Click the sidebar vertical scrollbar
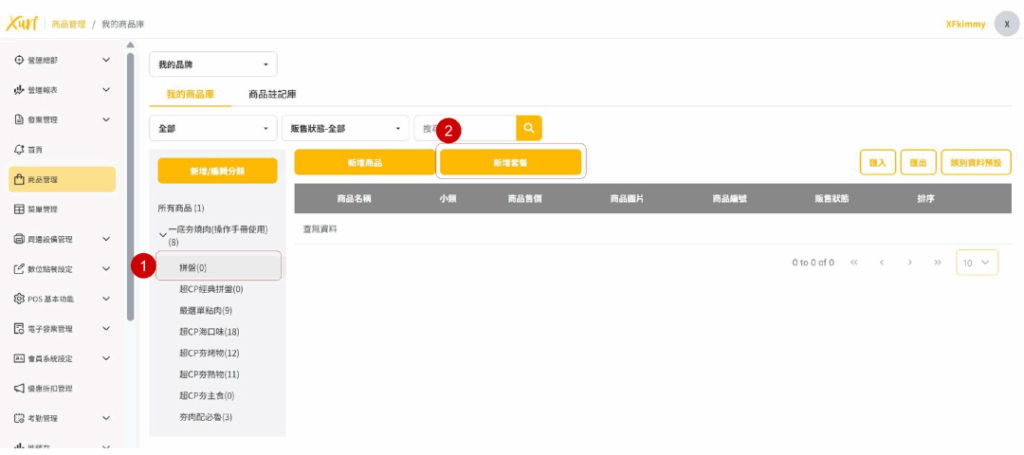The image size is (1024, 455). click(x=130, y=180)
